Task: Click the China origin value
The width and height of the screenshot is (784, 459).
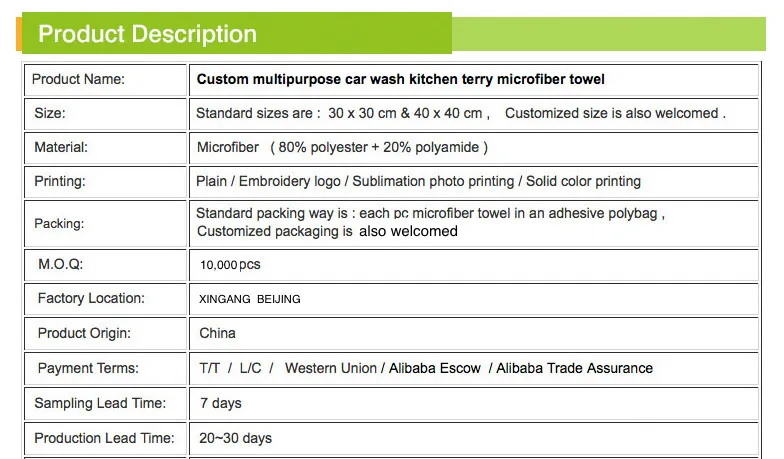Action: coord(217,333)
